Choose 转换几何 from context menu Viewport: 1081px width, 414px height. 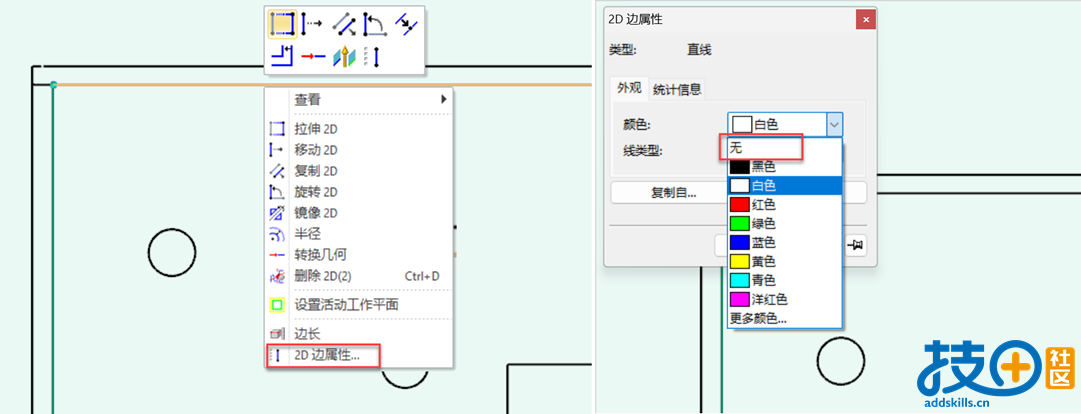click(x=358, y=256)
